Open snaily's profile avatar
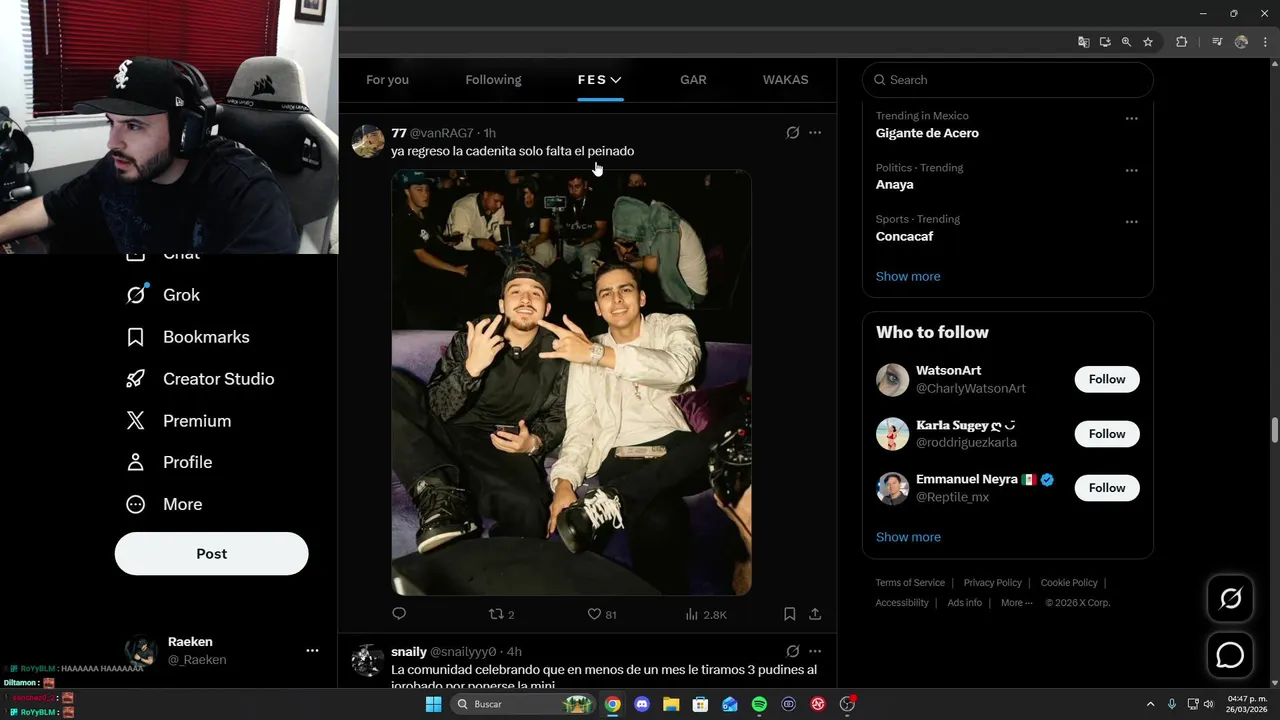Image resolution: width=1280 pixels, height=720 pixels. click(x=368, y=660)
